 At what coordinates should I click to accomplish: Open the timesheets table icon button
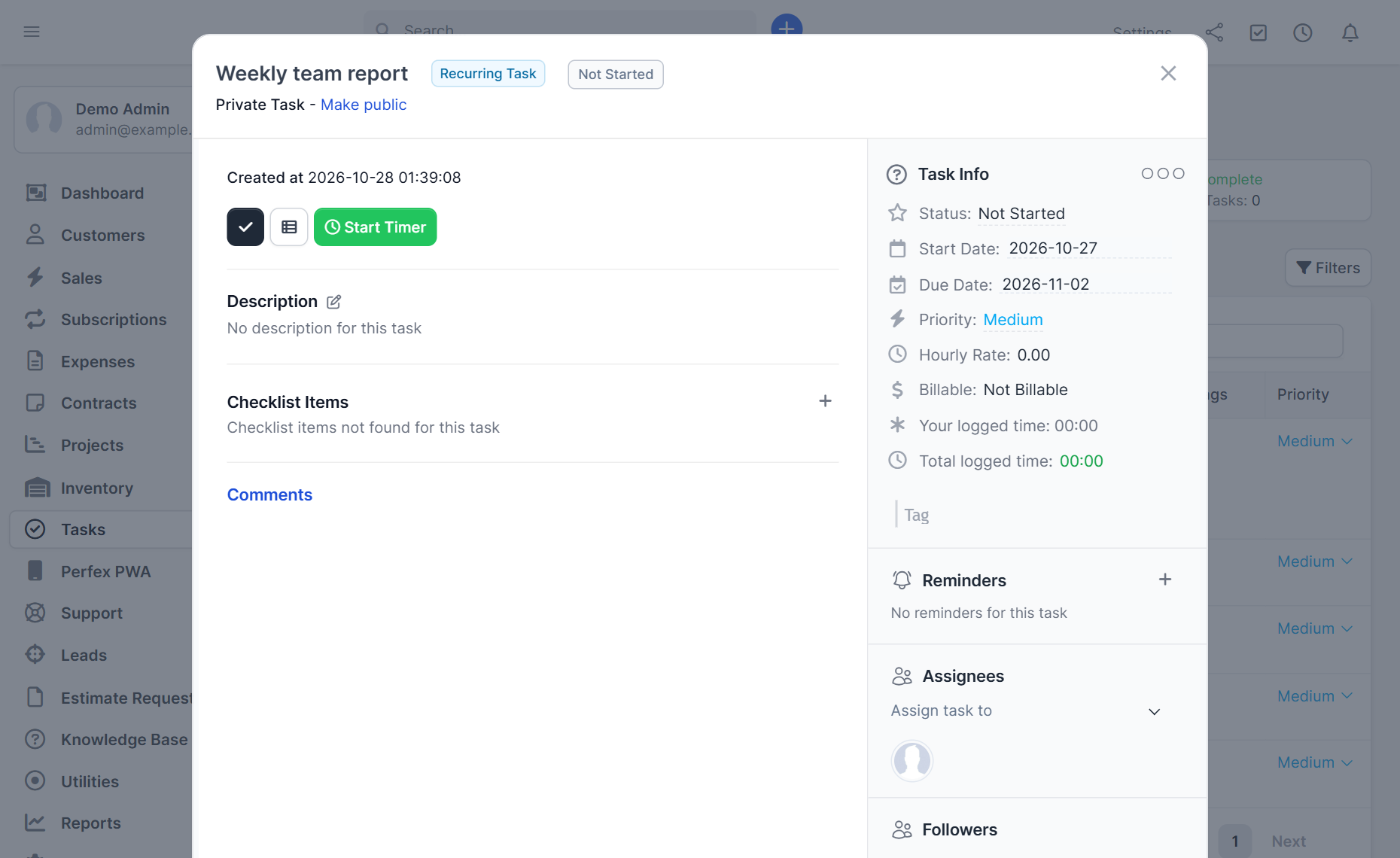click(289, 227)
